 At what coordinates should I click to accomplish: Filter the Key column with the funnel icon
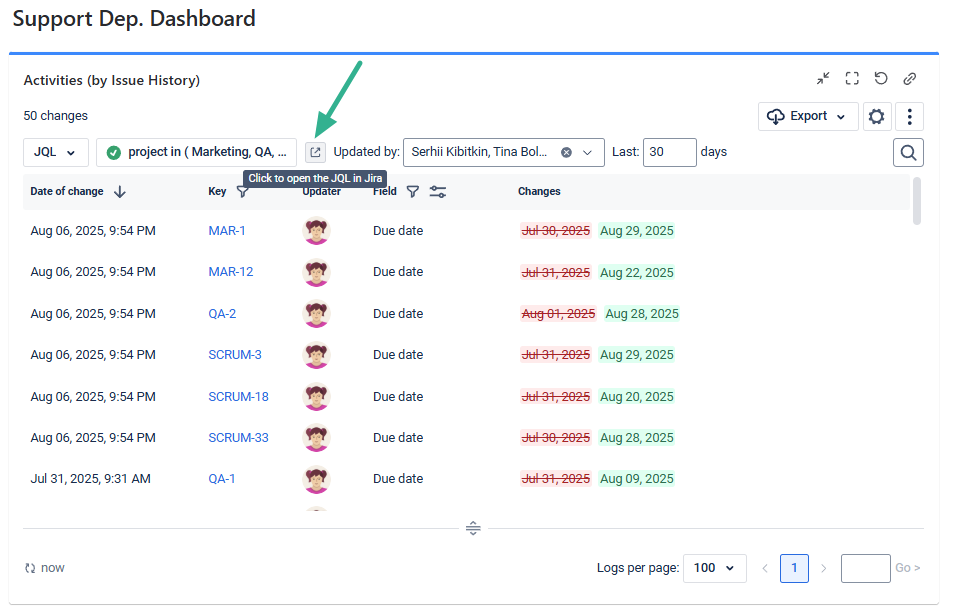pos(242,192)
